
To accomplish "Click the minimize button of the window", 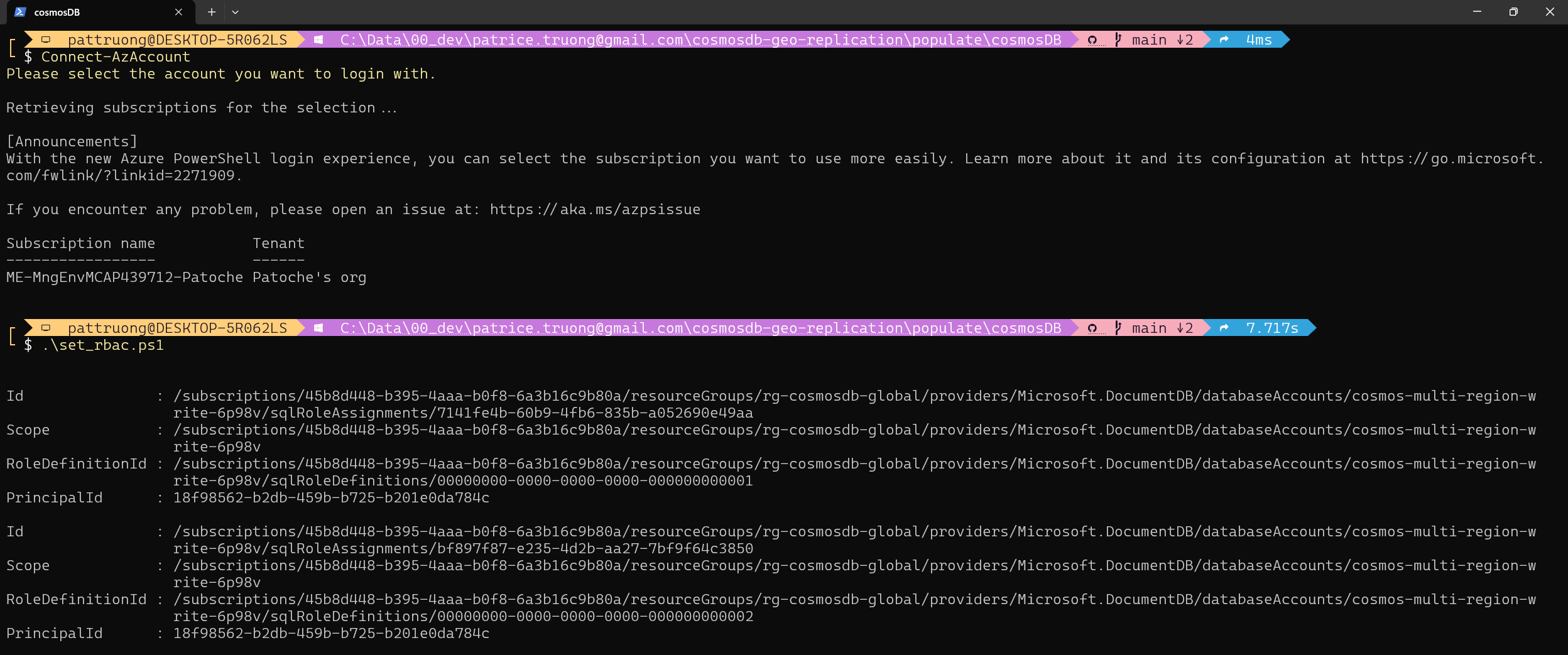I will point(1476,11).
